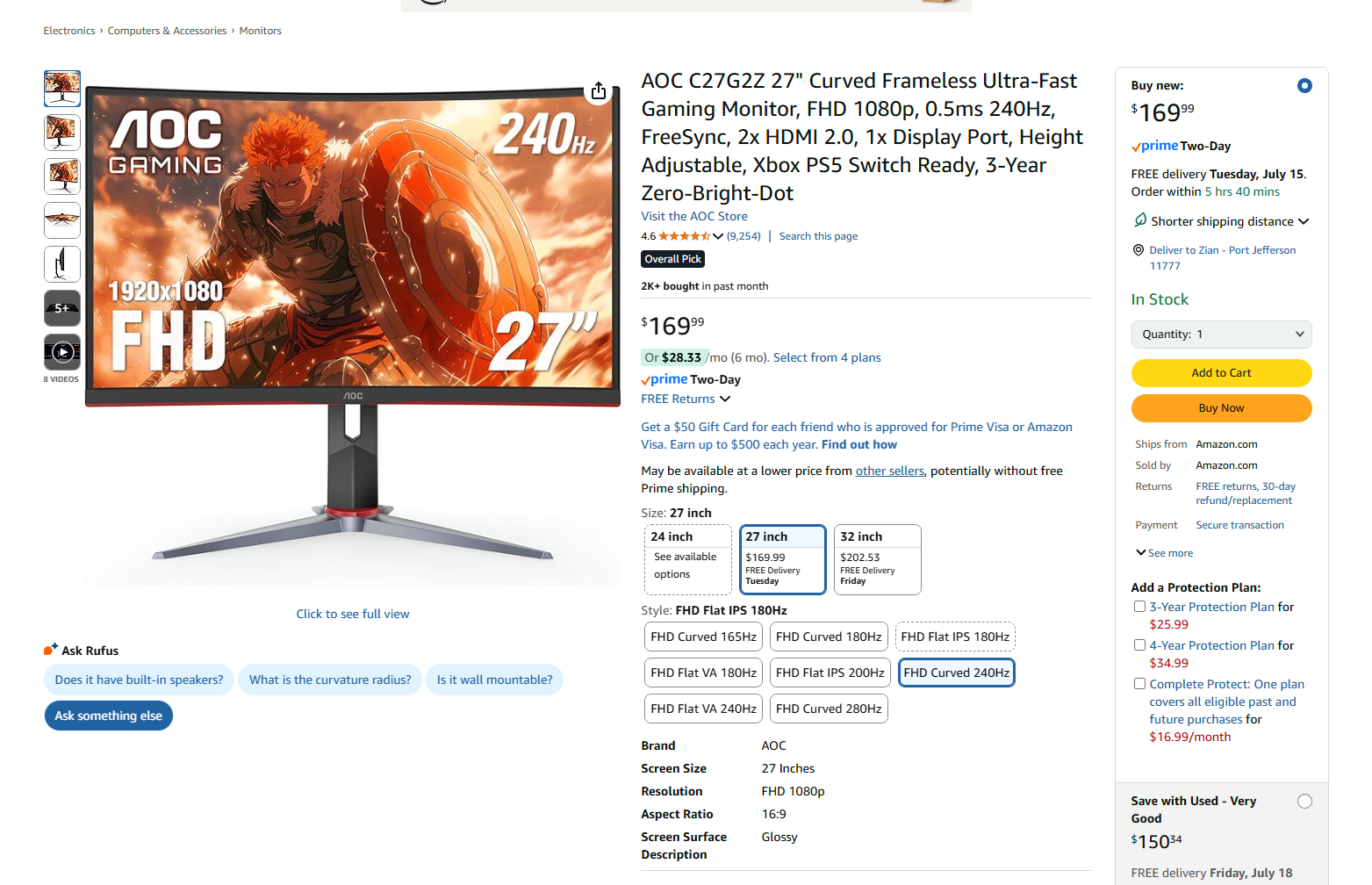The height and width of the screenshot is (885, 1372).
Task: Select the 32 inch size option
Action: [x=877, y=559]
